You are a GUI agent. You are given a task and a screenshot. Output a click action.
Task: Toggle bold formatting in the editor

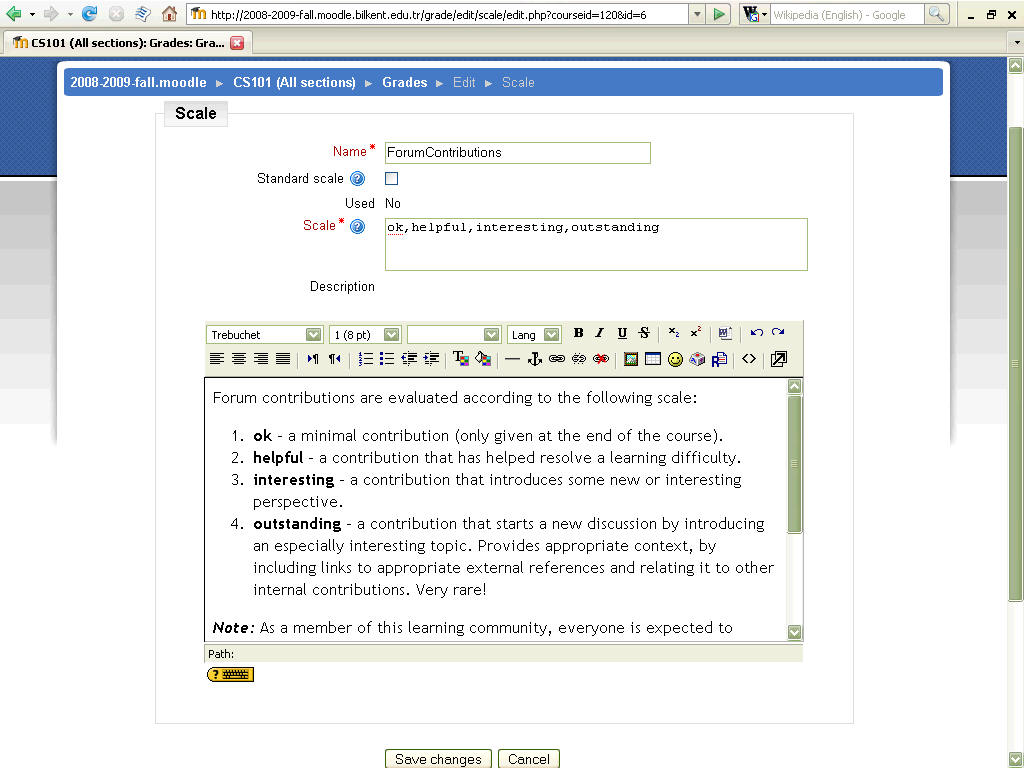click(x=578, y=333)
